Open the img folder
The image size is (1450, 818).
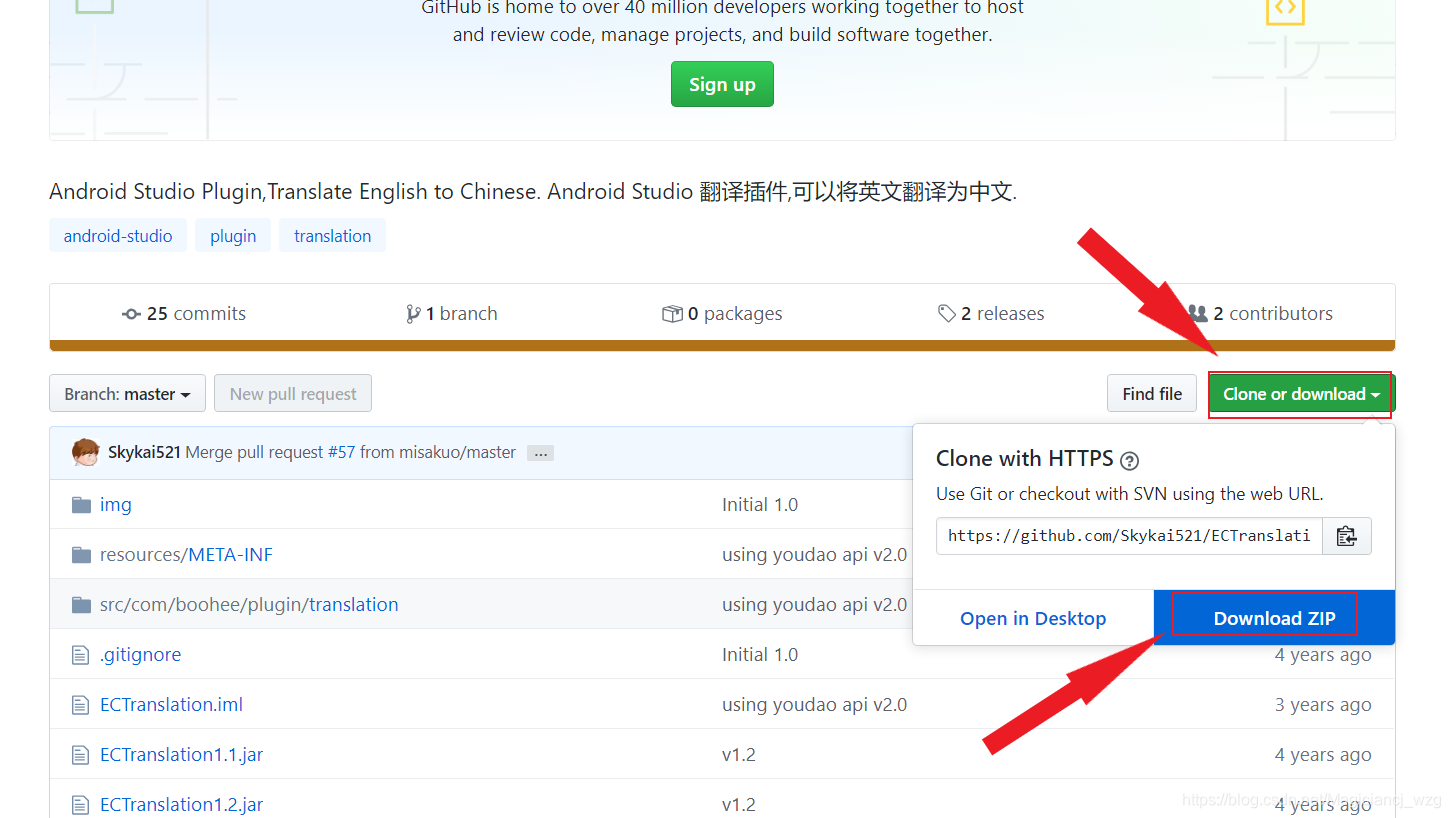[116, 504]
